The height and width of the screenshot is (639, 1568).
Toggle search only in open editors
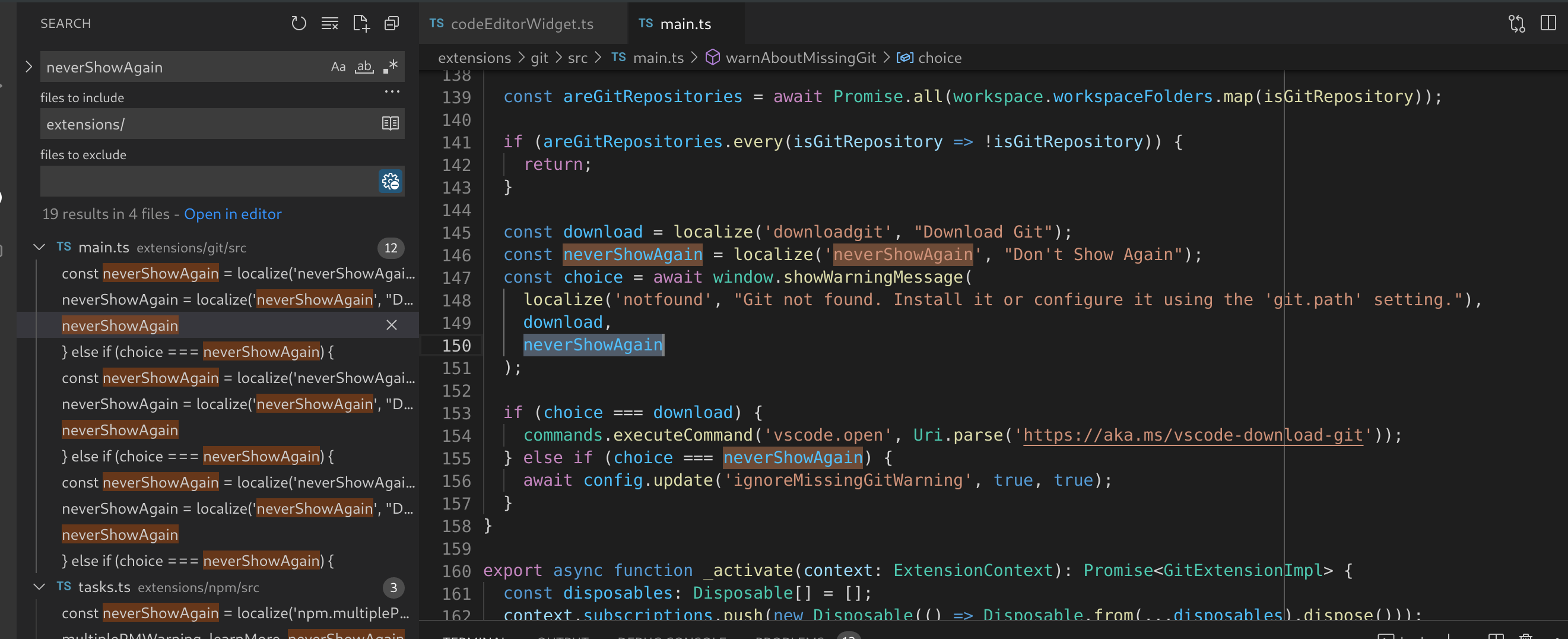(x=390, y=124)
